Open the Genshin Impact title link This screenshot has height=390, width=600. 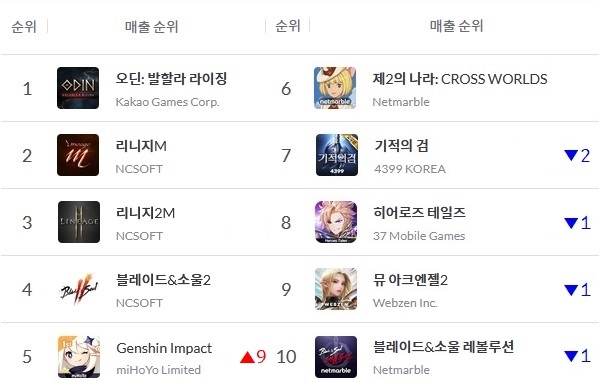click(x=164, y=348)
